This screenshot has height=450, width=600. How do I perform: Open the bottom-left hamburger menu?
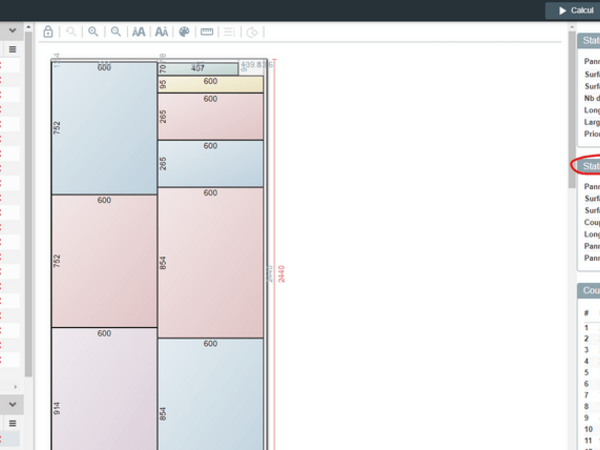click(x=13, y=424)
